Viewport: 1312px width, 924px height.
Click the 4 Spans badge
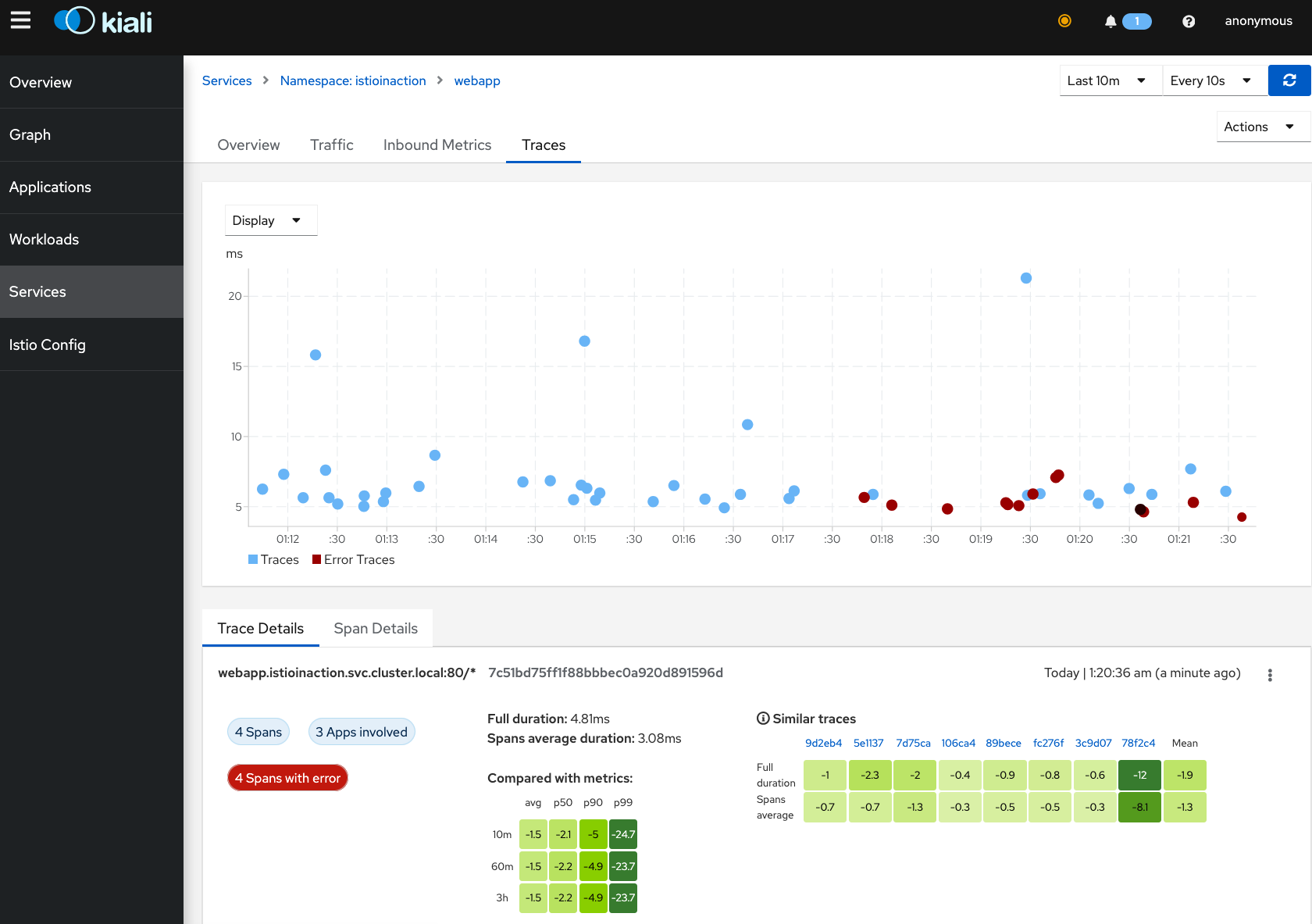click(x=258, y=732)
